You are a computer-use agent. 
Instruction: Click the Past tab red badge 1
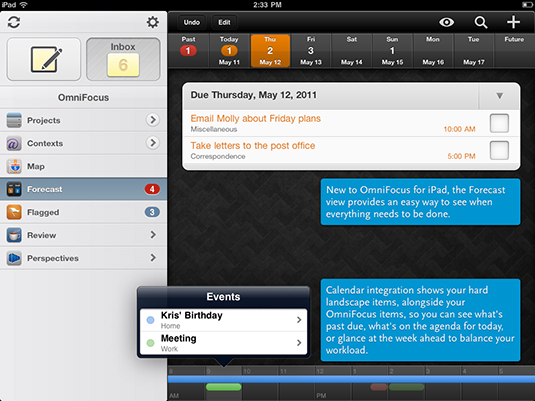tap(188, 51)
